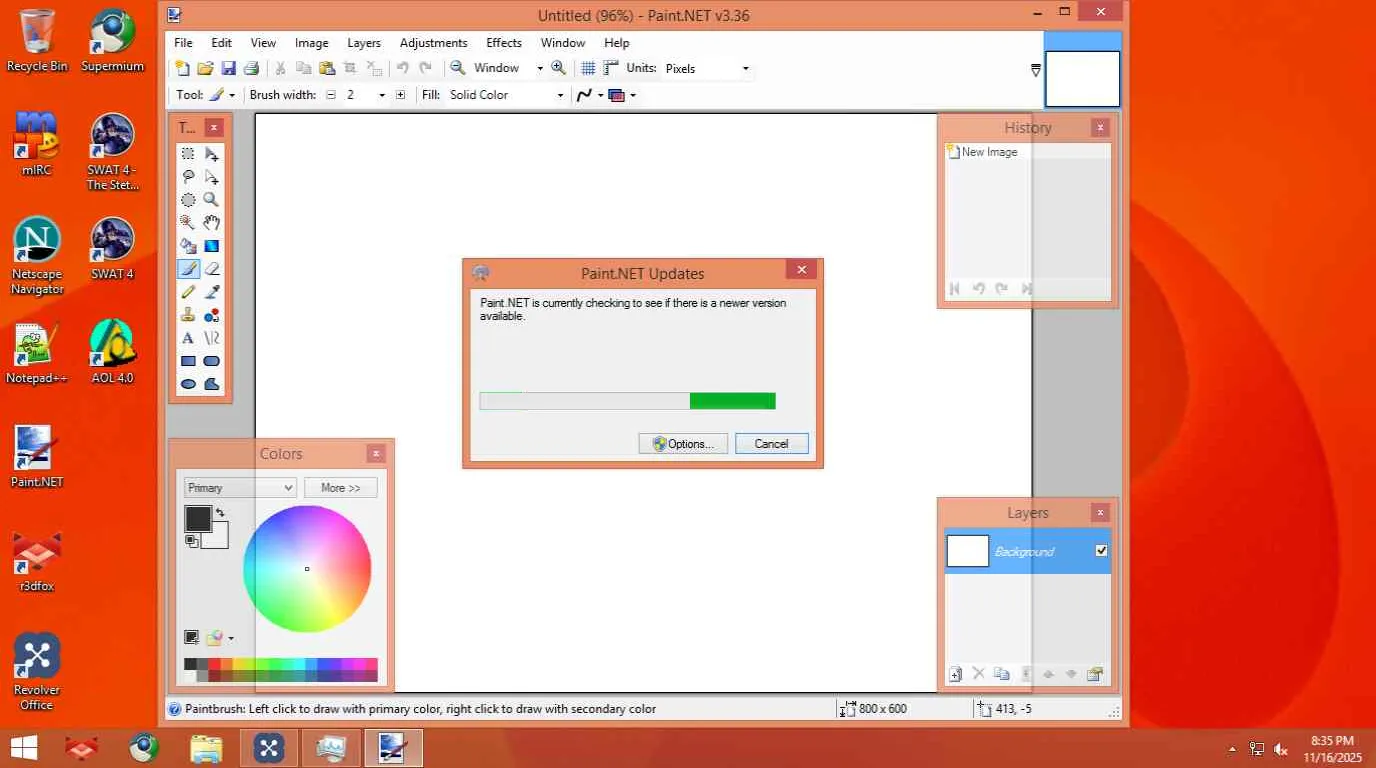The width and height of the screenshot is (1376, 768).
Task: Select the Eraser tool
Action: pos(212,269)
